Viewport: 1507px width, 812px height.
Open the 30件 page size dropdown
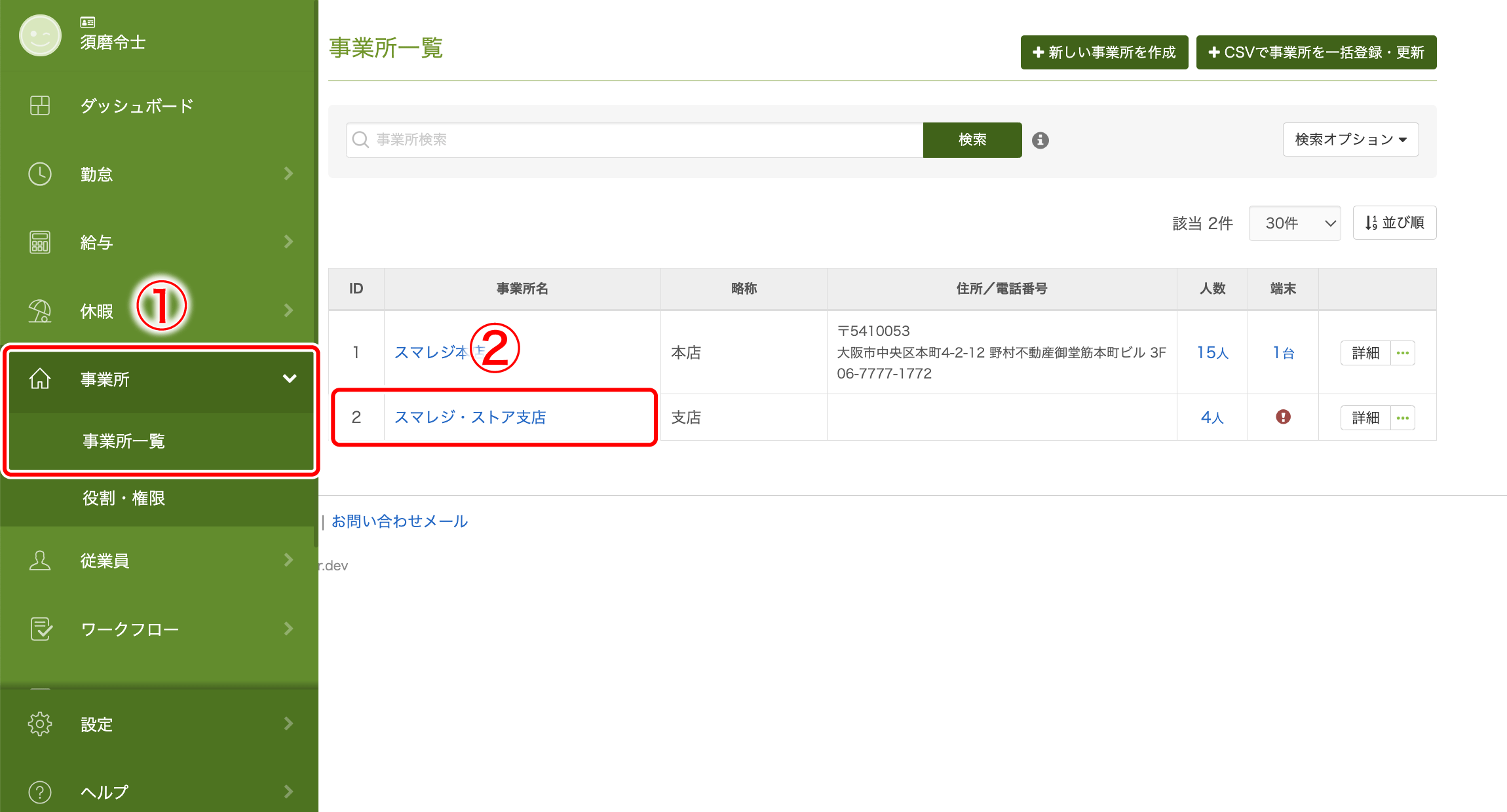(1295, 223)
